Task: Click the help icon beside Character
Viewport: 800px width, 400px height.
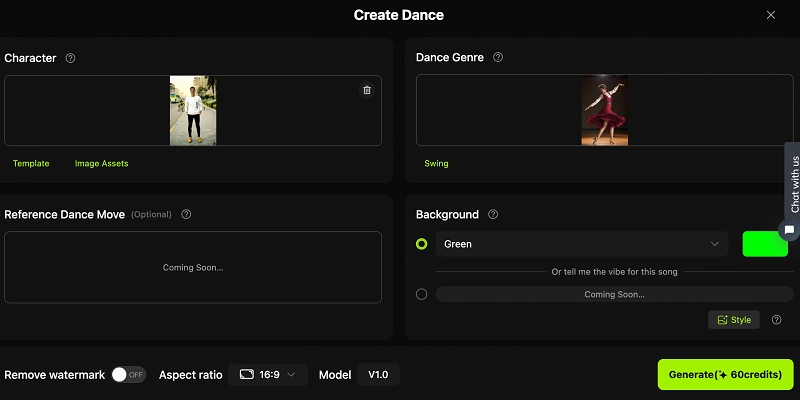Action: [x=70, y=58]
